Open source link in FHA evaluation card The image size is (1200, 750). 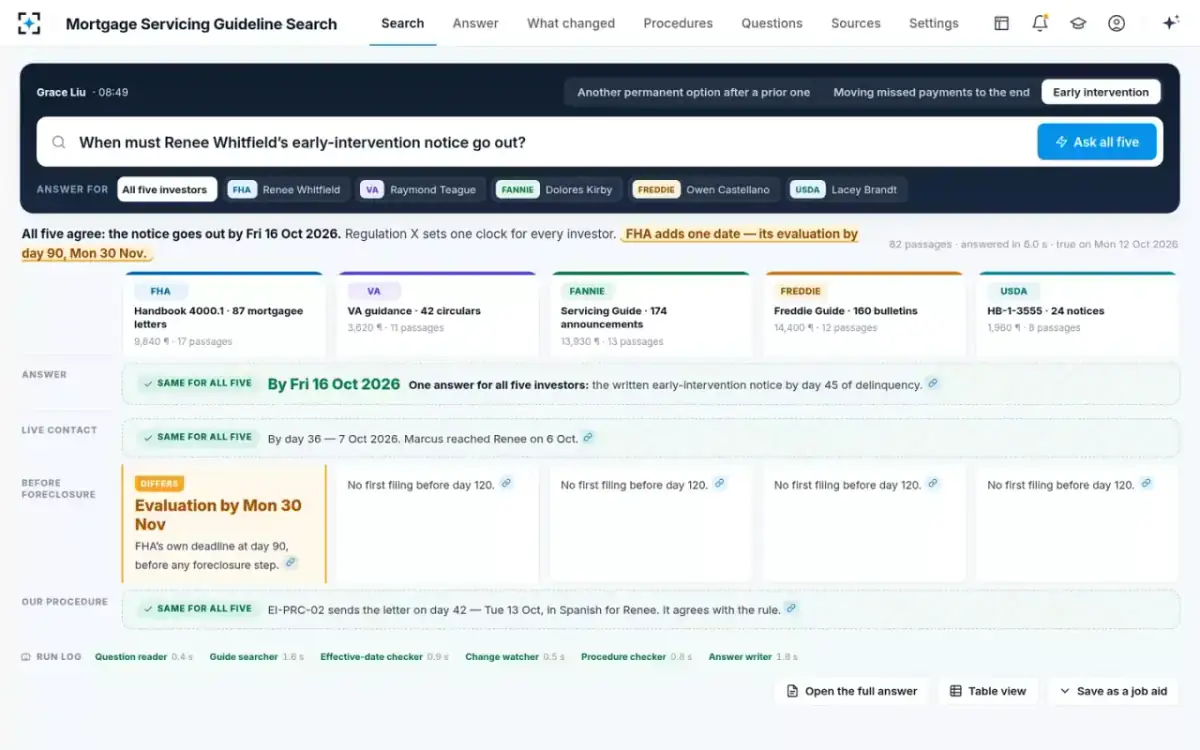(291, 563)
